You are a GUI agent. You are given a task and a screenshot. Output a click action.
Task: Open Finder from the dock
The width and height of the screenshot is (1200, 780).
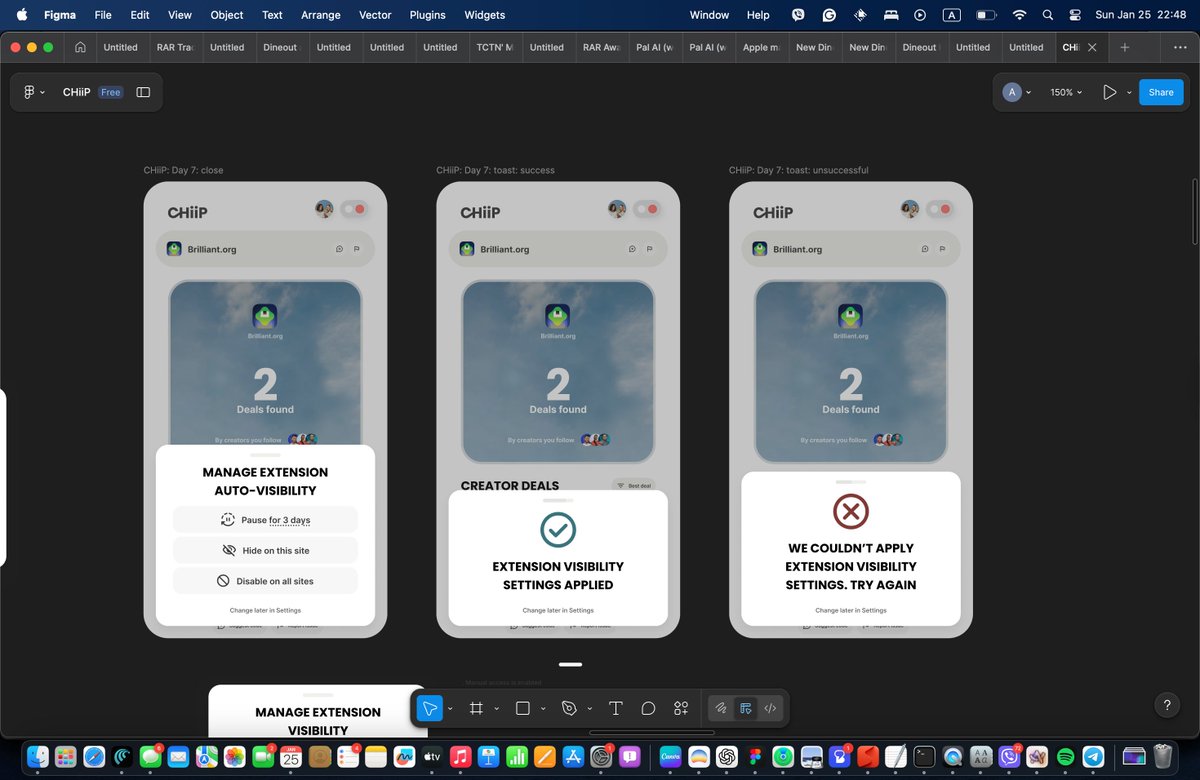point(38,757)
